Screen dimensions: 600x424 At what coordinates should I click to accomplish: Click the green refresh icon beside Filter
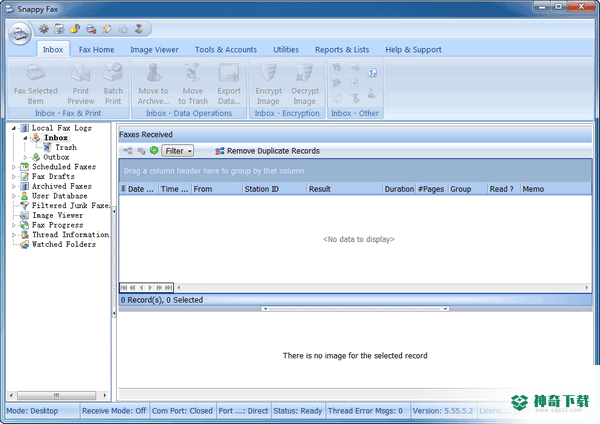(x=154, y=151)
